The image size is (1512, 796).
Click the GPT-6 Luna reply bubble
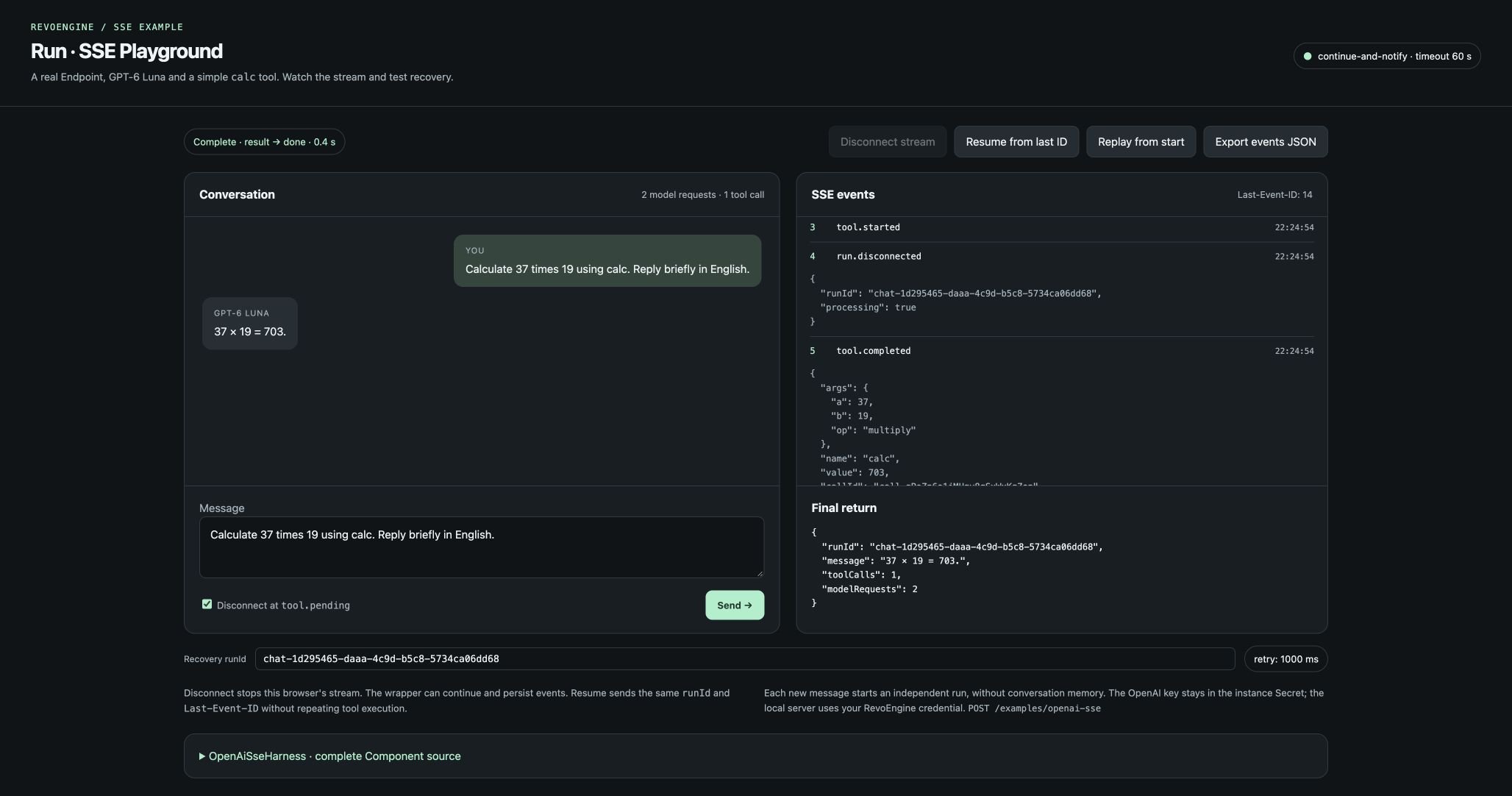[x=250, y=324]
